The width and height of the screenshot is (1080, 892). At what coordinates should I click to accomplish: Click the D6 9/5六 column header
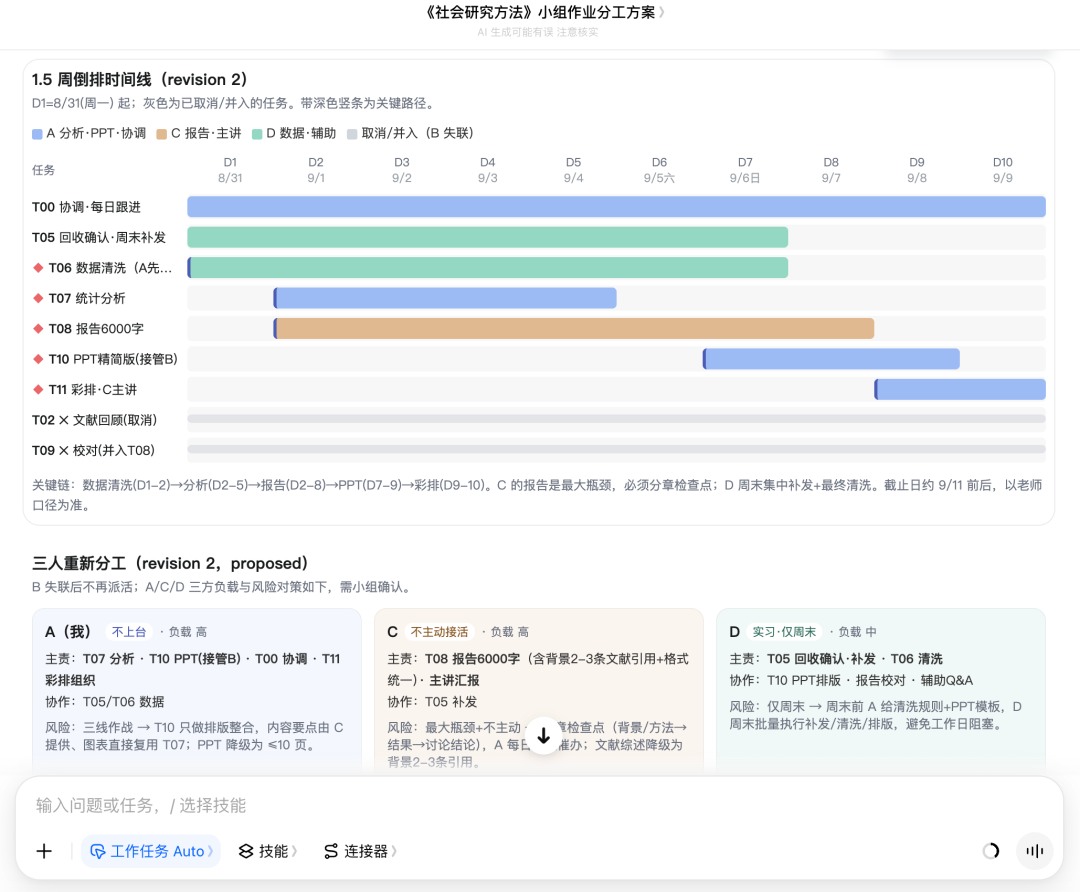coord(659,170)
